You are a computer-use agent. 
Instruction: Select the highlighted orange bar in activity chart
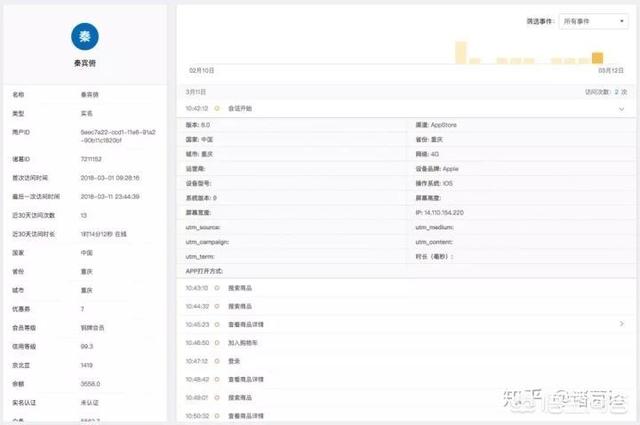click(598, 58)
